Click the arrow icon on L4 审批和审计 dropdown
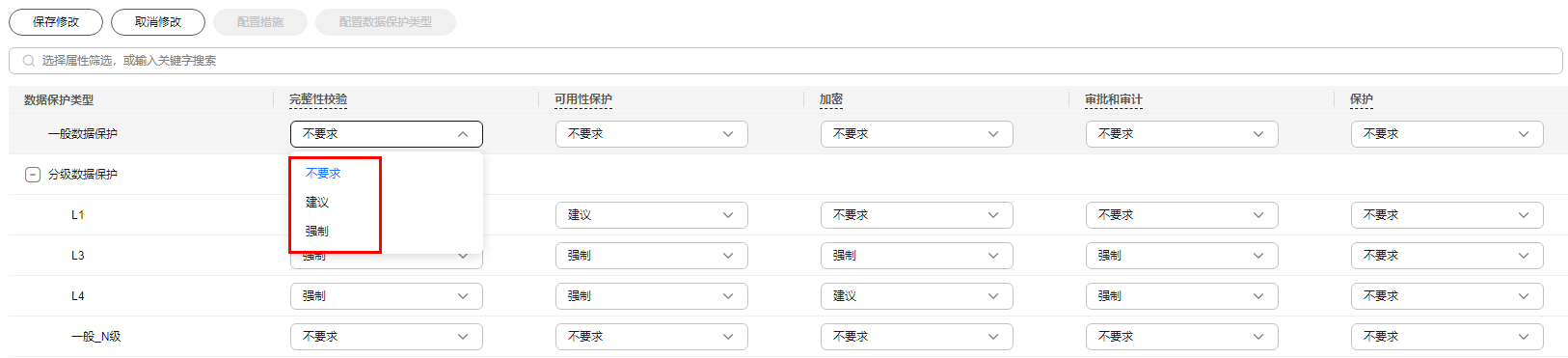 (1258, 296)
